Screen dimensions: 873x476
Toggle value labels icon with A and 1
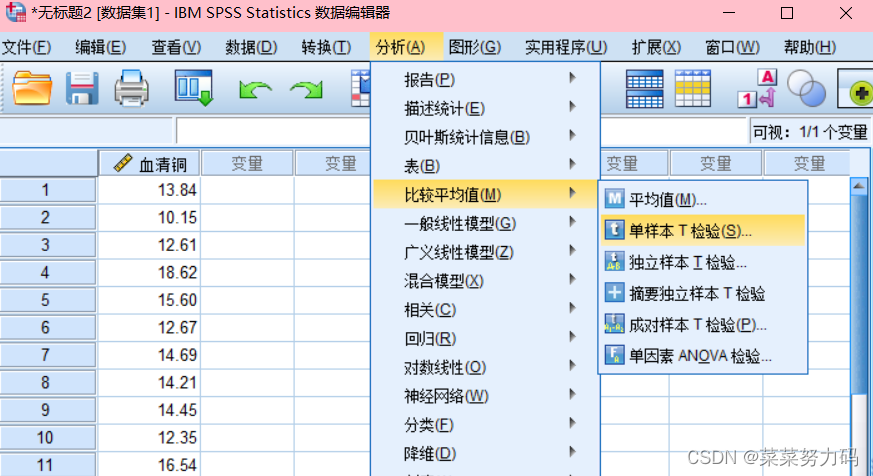pos(757,89)
